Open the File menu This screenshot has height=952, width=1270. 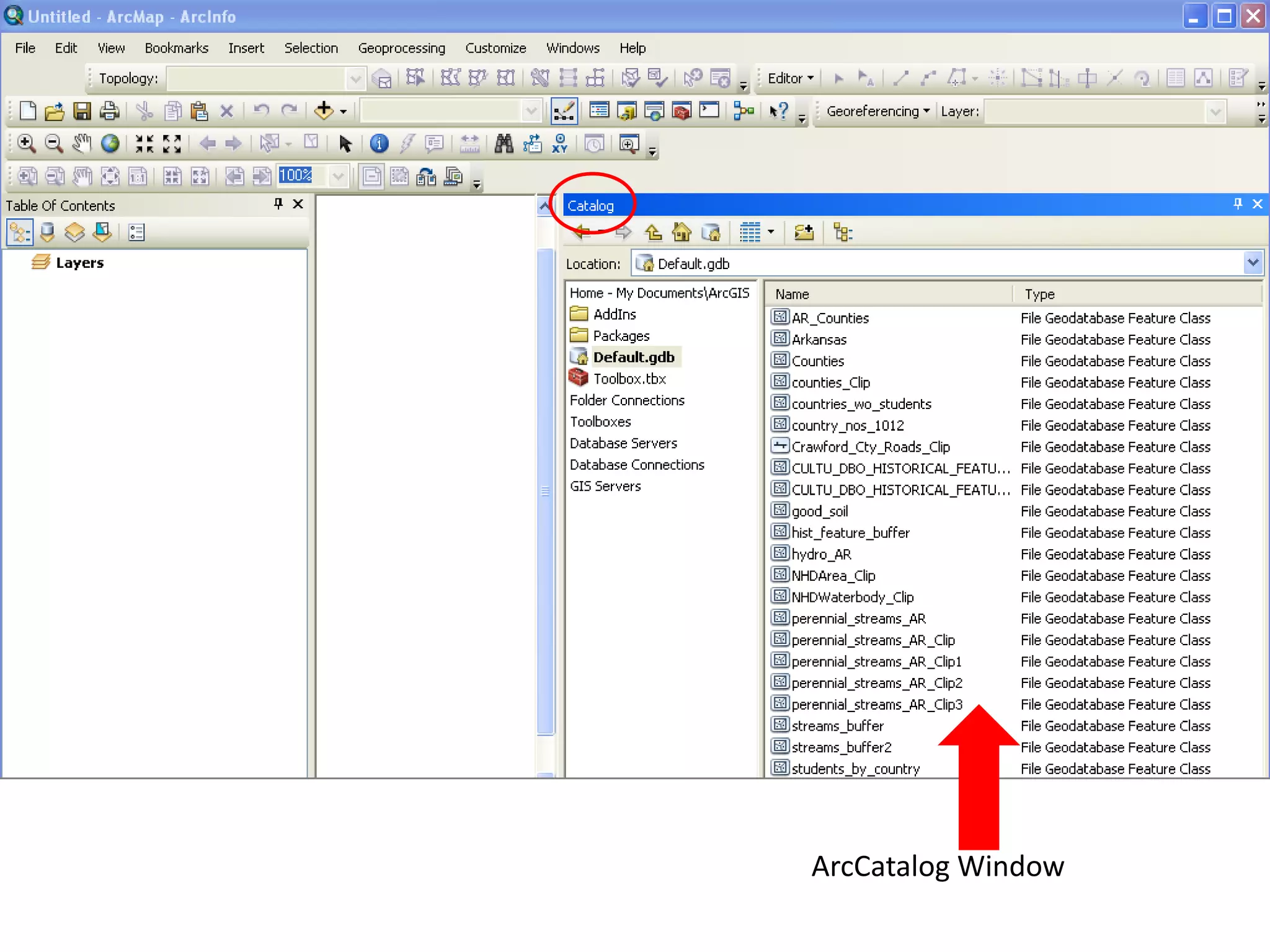pyautogui.click(x=25, y=48)
